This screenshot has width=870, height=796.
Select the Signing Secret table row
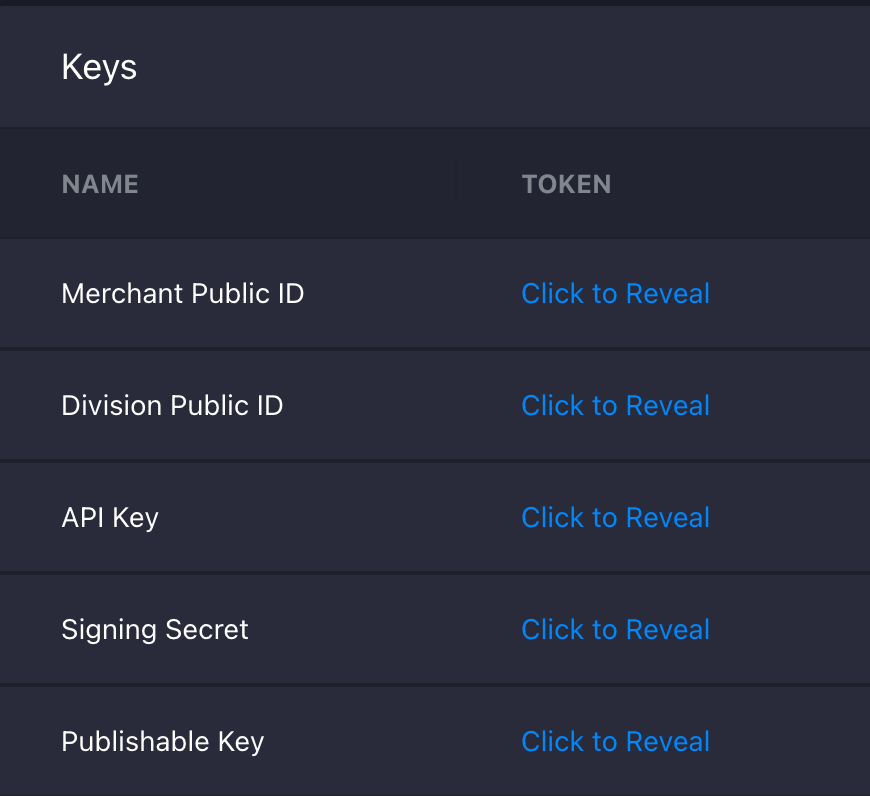435,629
